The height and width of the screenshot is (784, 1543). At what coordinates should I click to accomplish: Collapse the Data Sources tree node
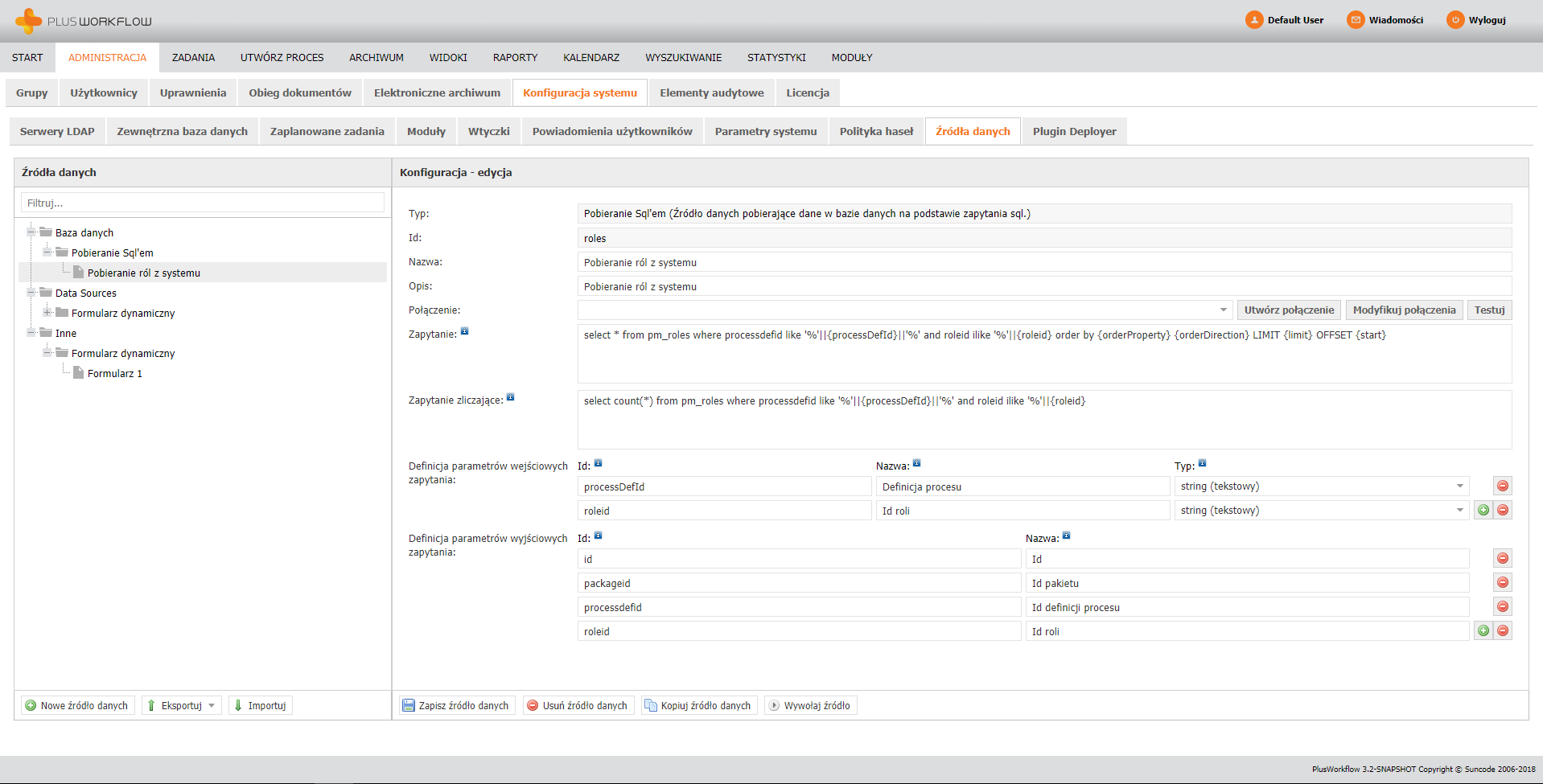(31, 293)
